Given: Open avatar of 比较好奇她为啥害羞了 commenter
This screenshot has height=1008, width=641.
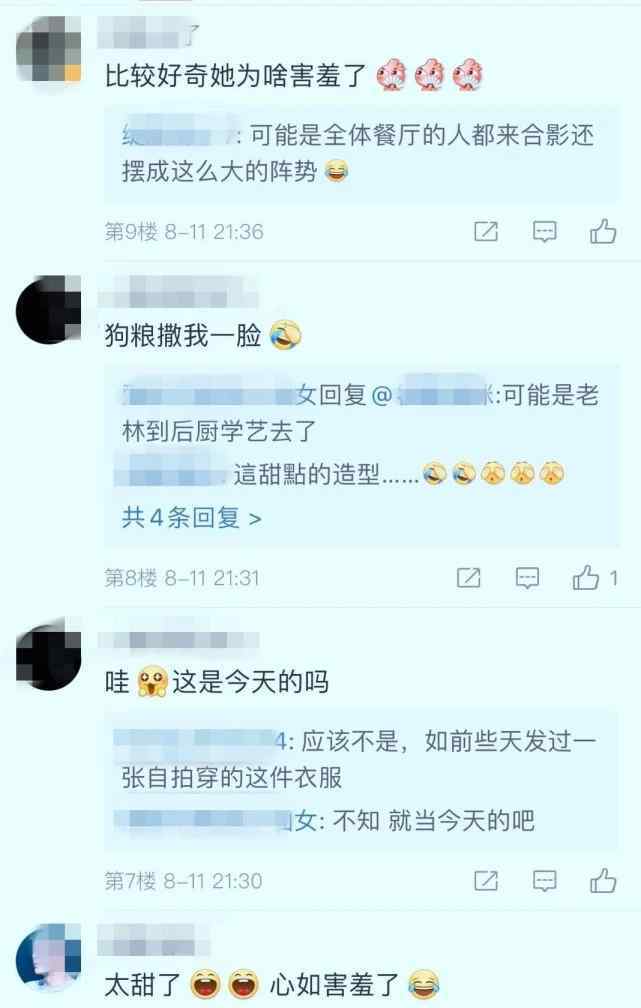Looking at the screenshot, I should coord(50,50).
